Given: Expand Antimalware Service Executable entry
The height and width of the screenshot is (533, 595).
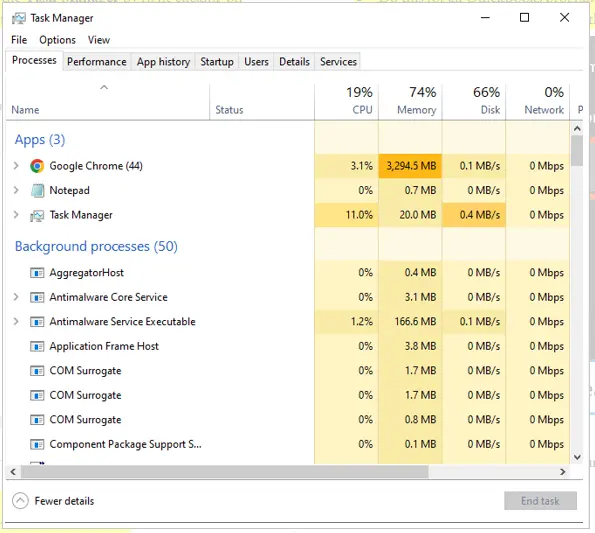Looking at the screenshot, I should 16,322.
